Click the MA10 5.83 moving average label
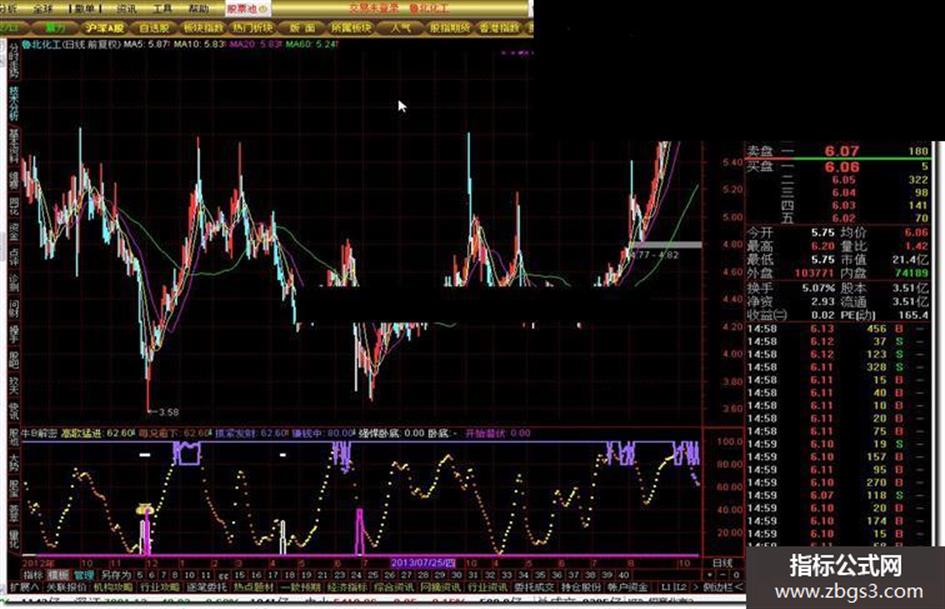 (x=199, y=45)
